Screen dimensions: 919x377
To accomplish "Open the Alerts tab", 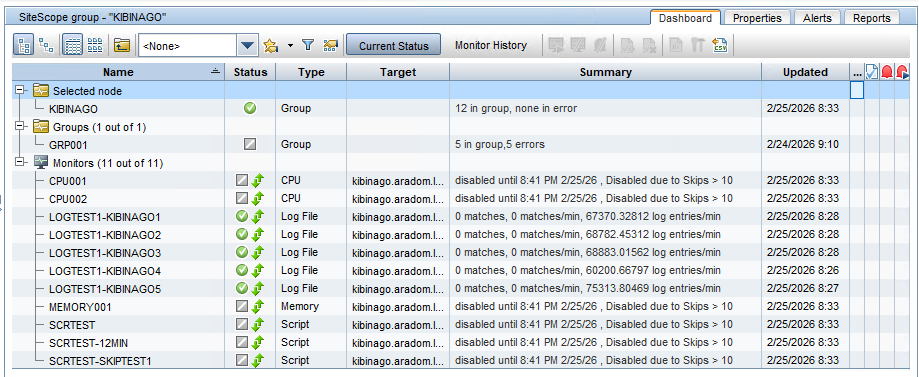I will [817, 18].
